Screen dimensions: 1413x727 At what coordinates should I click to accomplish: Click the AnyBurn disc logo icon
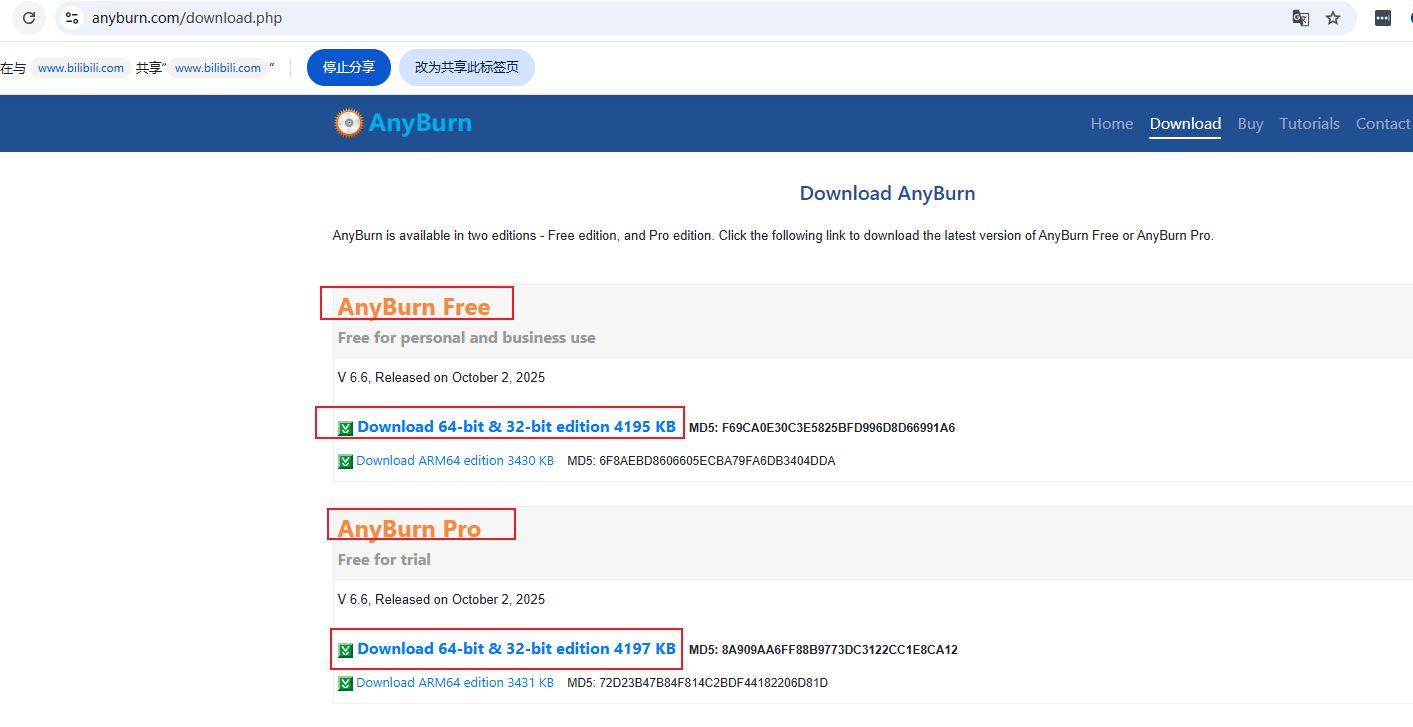tap(348, 123)
